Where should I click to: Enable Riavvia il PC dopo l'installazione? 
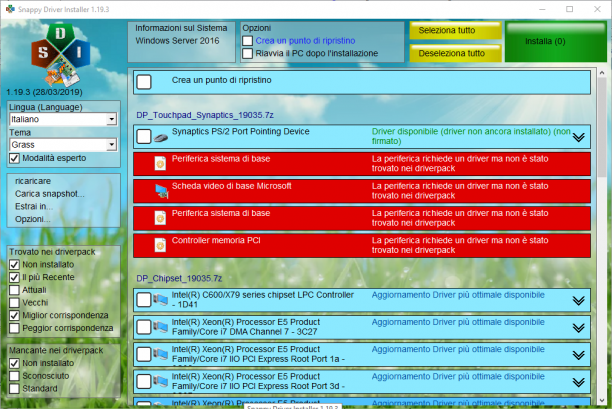[247, 53]
